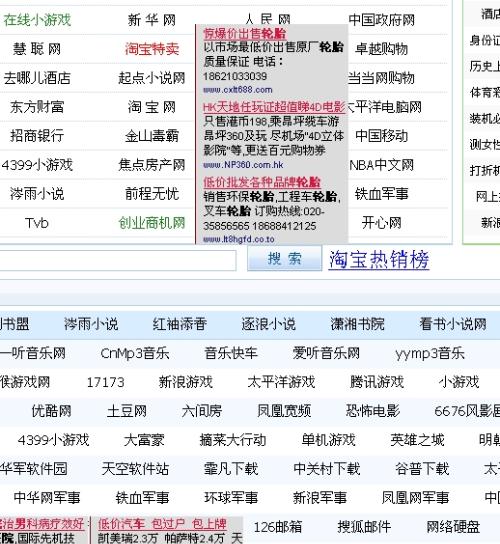This screenshot has height=544, width=500.
Task: Open ad headline 惊爆价出售轮胎
Action: [245, 34]
